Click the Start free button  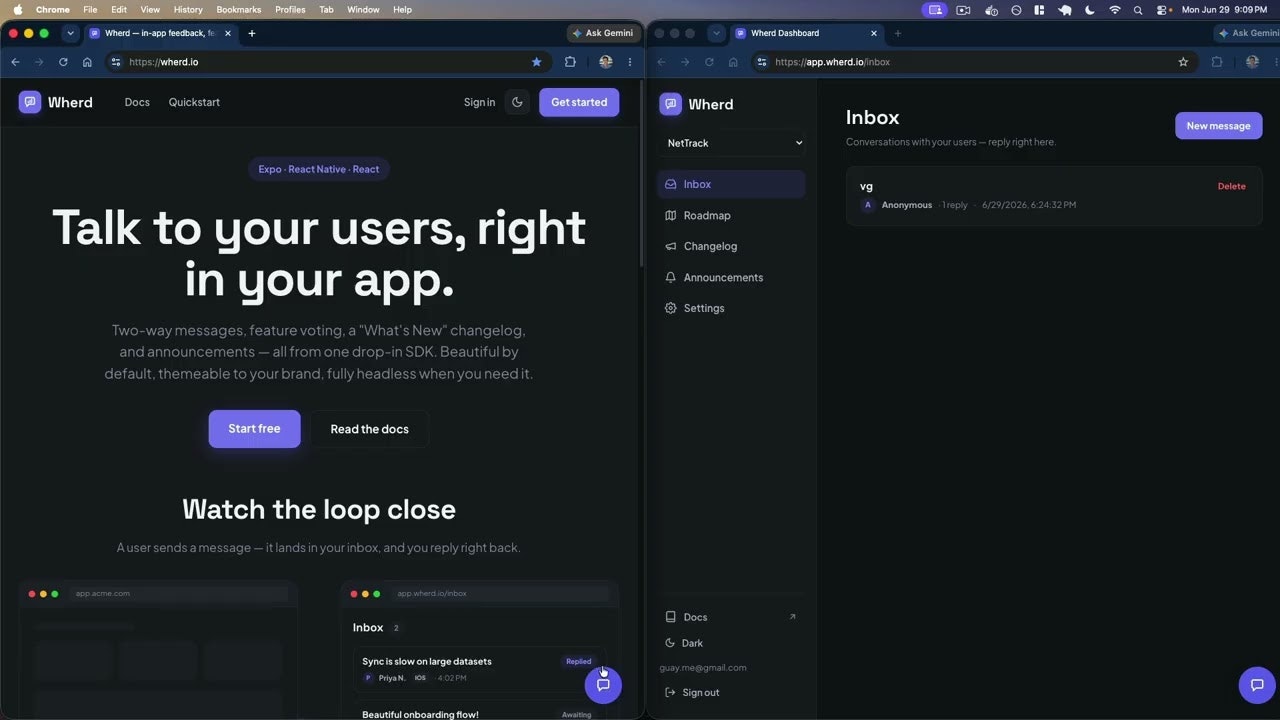pyautogui.click(x=254, y=429)
